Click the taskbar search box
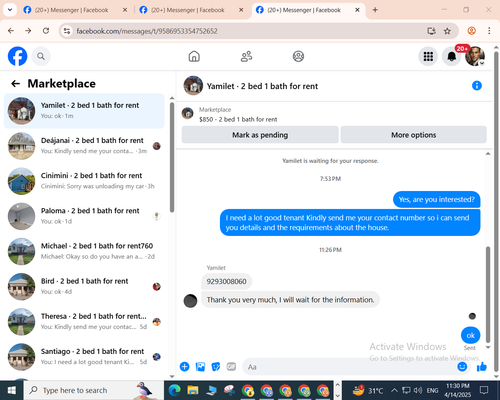500x400 pixels. (x=93, y=390)
